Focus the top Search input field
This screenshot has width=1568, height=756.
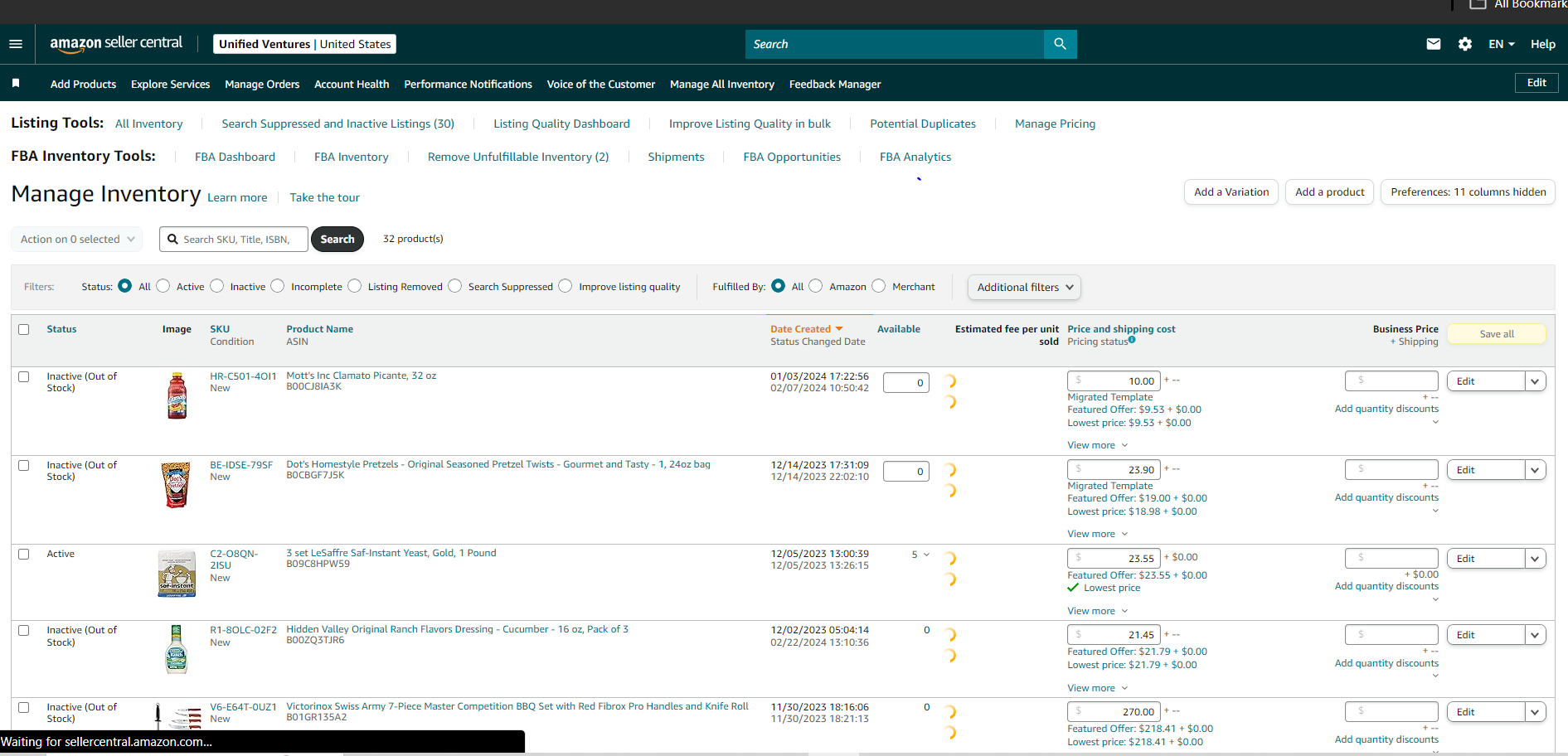click(895, 44)
